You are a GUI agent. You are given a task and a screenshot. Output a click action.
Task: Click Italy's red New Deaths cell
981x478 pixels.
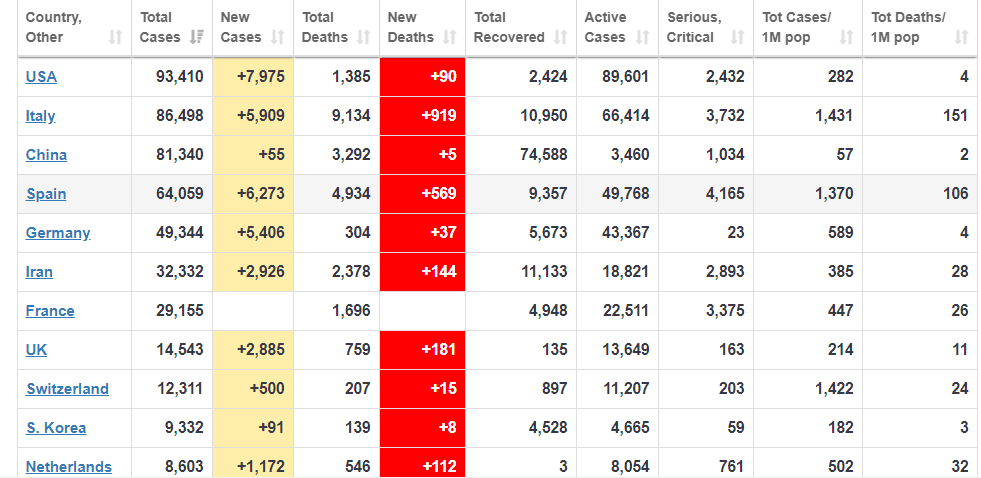click(422, 116)
